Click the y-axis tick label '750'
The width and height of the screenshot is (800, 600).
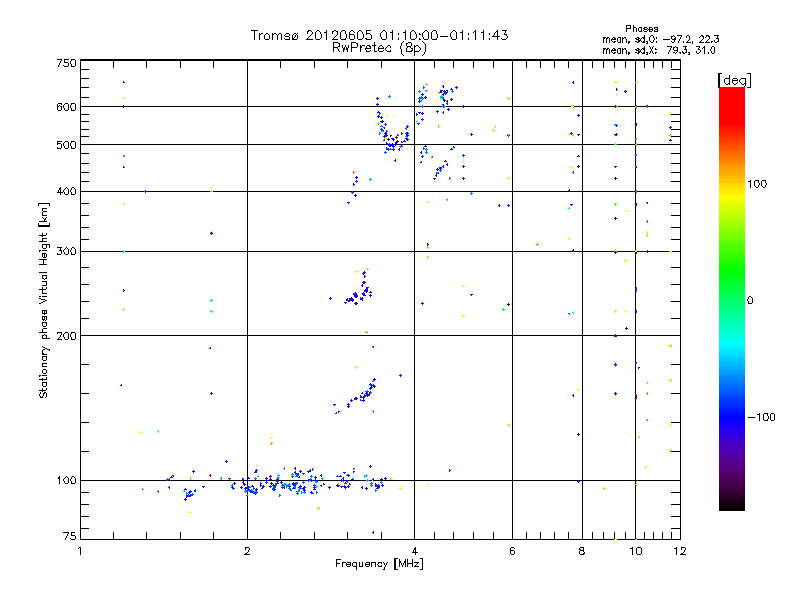click(x=66, y=63)
